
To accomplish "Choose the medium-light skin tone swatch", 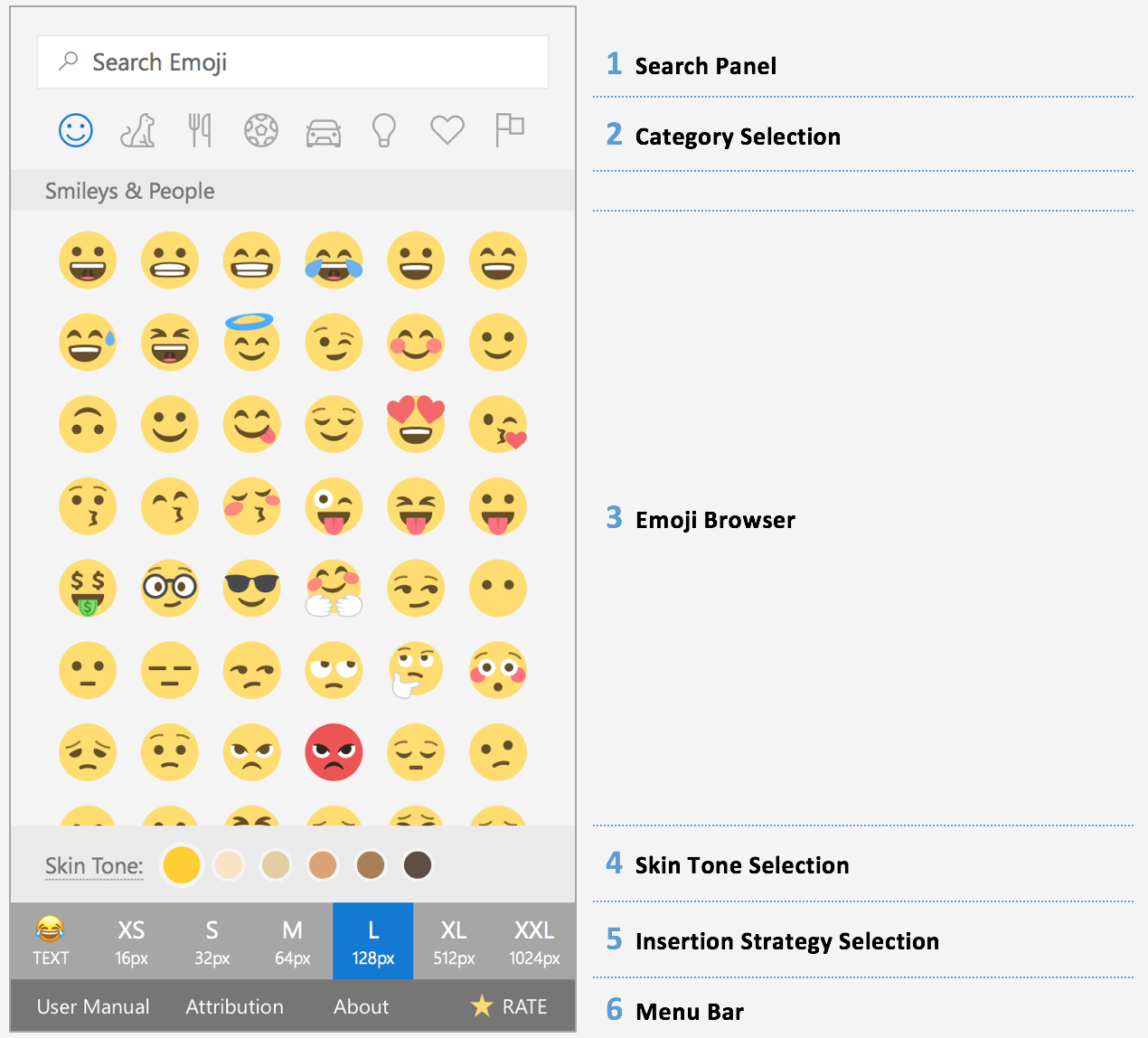I will [276, 865].
